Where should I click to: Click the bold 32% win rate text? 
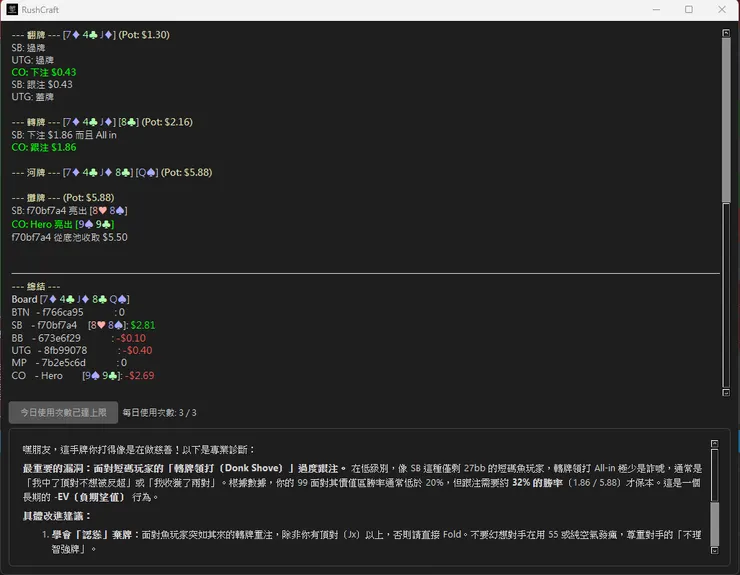point(537,483)
